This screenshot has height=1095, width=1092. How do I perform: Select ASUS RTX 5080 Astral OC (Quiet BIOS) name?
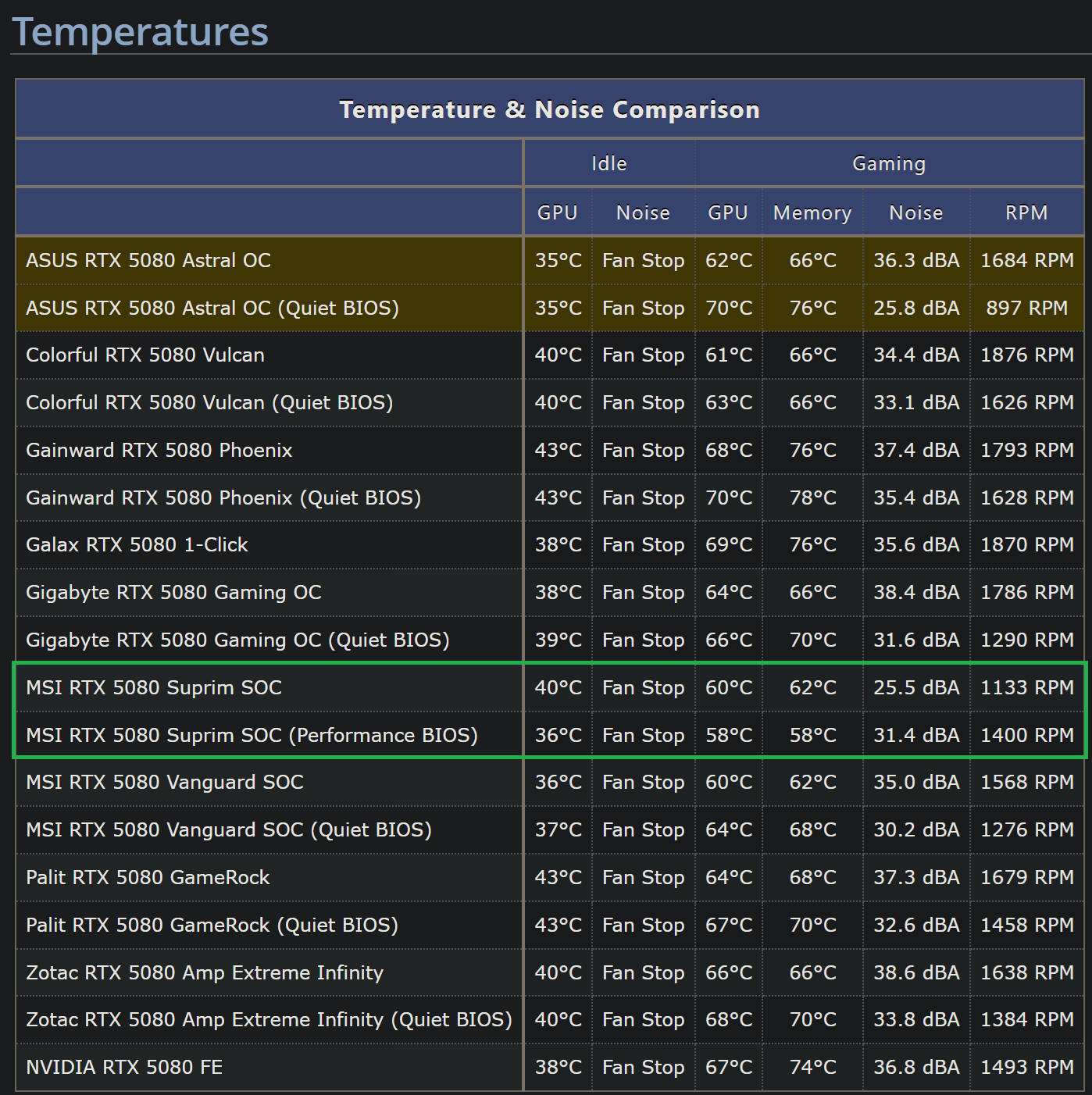point(212,308)
